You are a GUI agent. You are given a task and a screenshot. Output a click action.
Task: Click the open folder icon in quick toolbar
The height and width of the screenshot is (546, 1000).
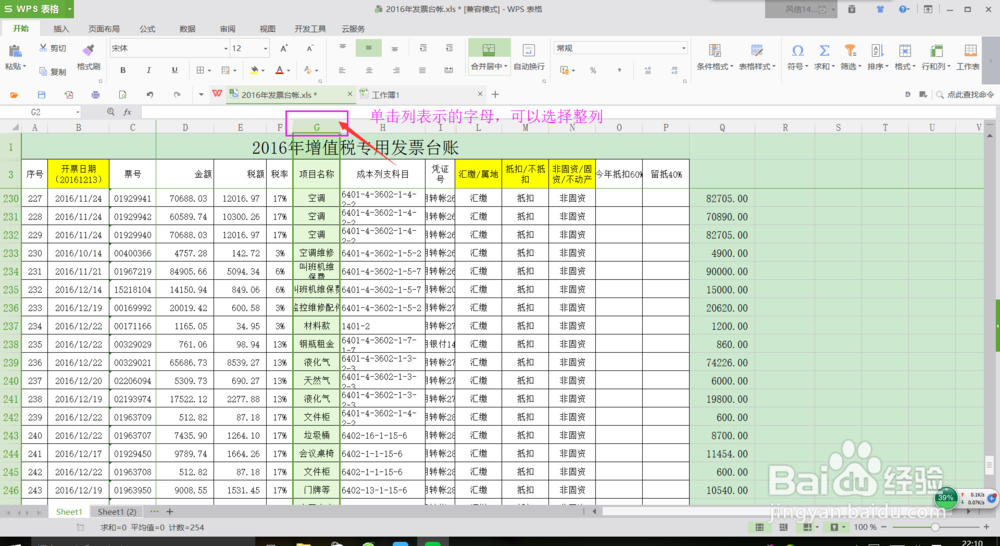[14, 94]
